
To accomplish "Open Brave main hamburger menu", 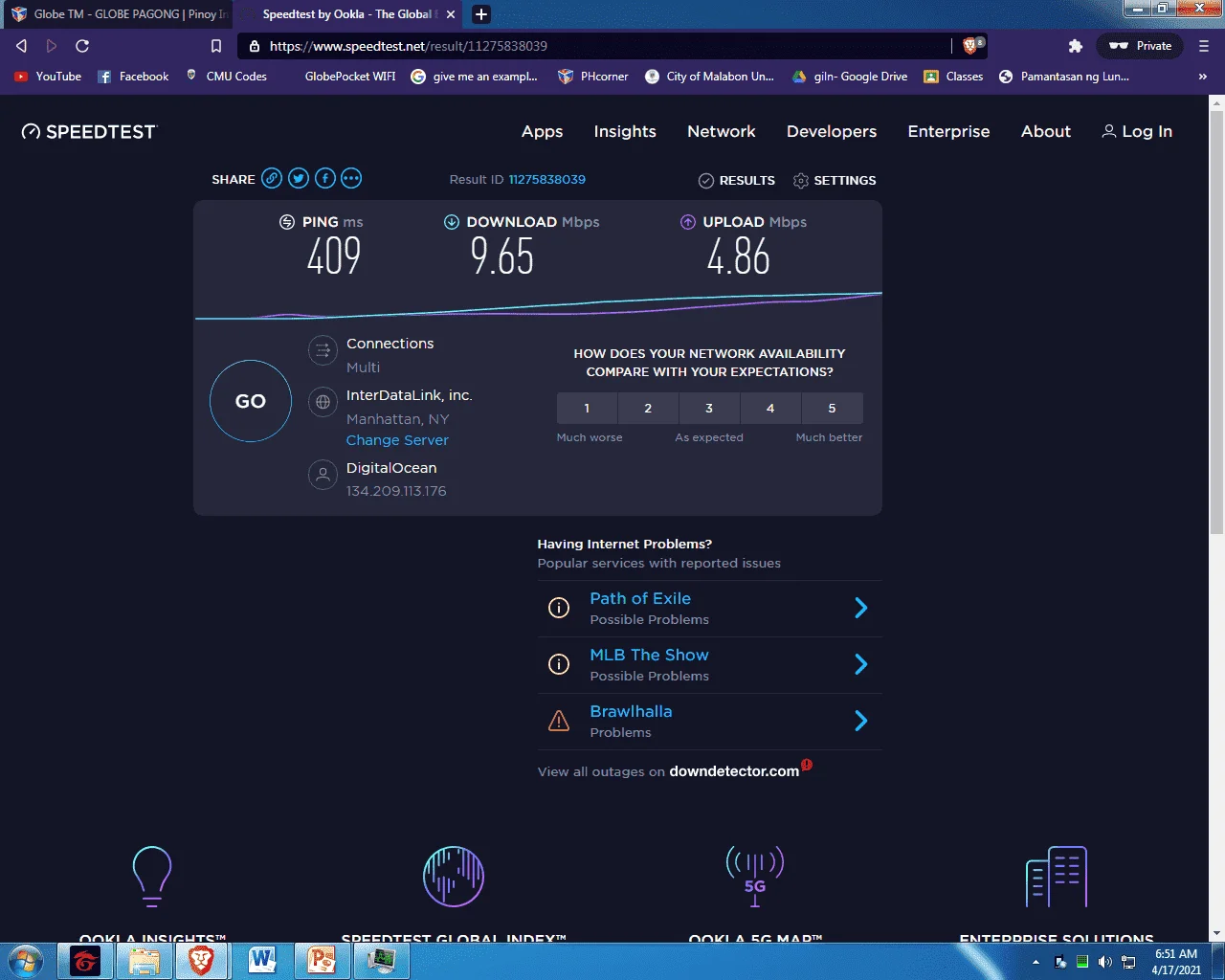I will tap(1204, 46).
